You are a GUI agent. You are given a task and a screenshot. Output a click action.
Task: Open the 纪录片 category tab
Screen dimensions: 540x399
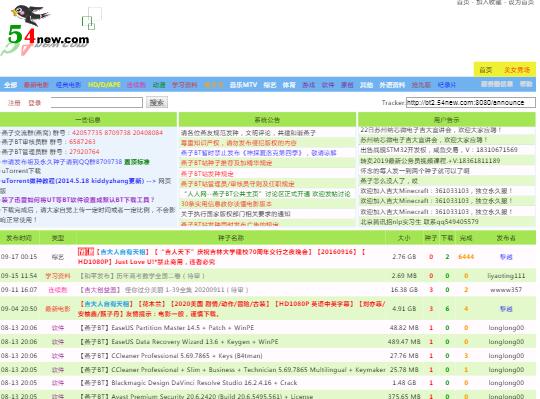(447, 85)
